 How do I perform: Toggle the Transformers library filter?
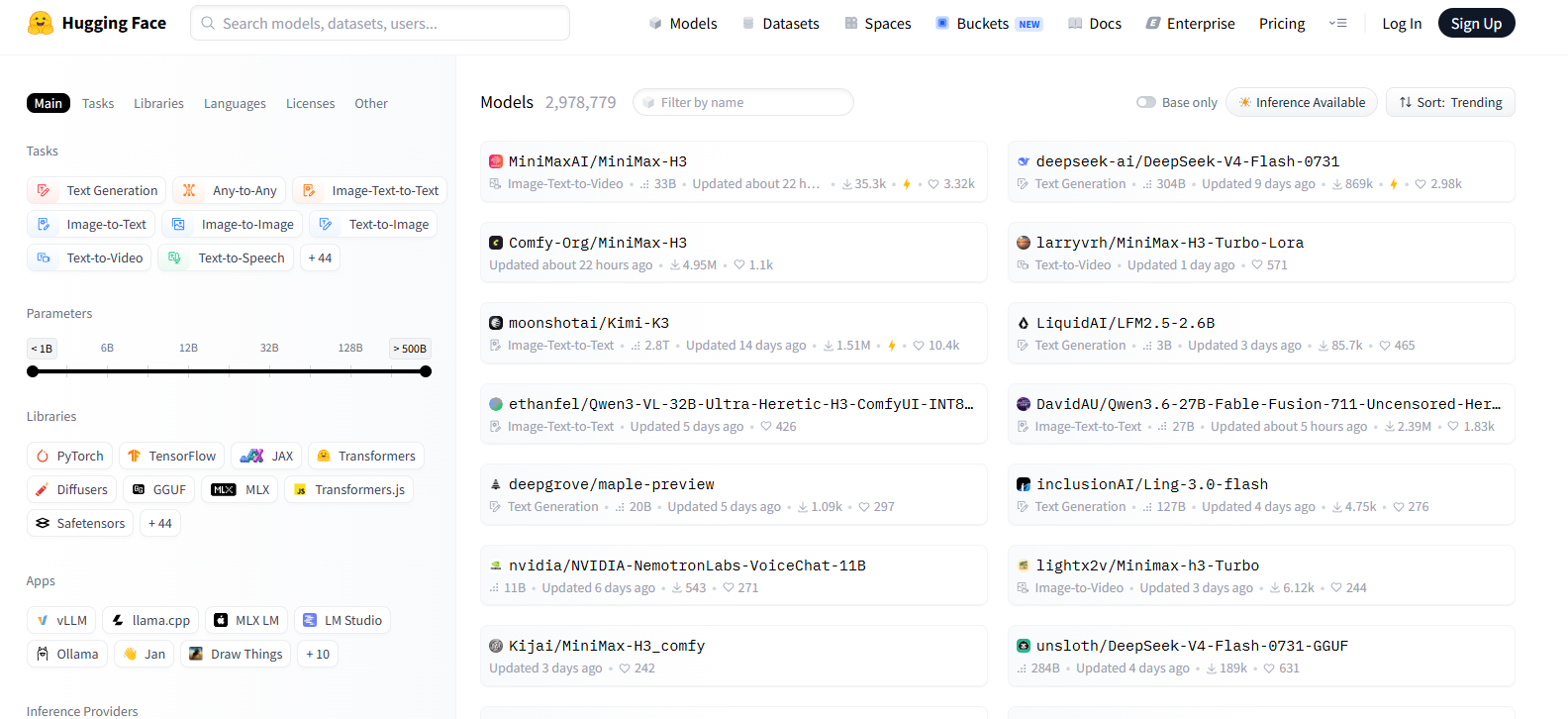pyautogui.click(x=366, y=457)
